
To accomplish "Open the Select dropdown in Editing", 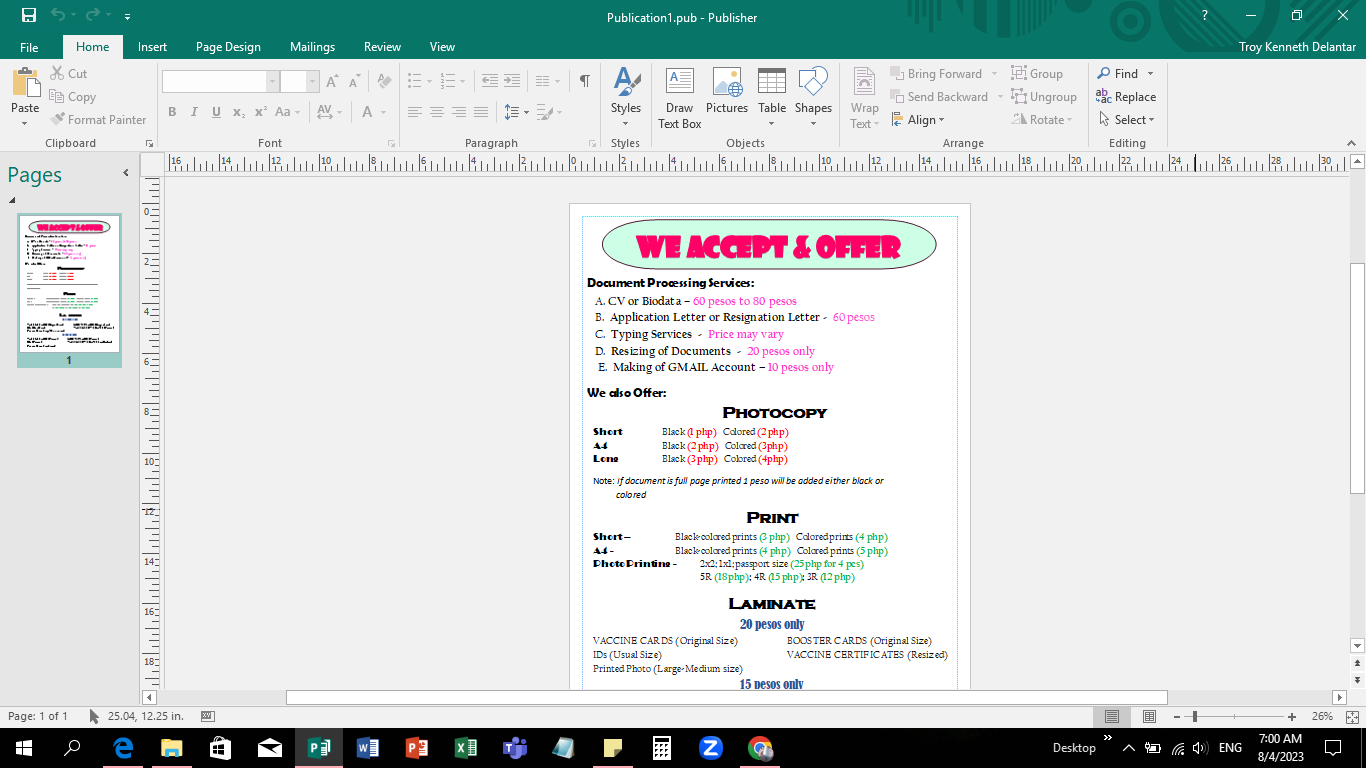I will point(1126,120).
